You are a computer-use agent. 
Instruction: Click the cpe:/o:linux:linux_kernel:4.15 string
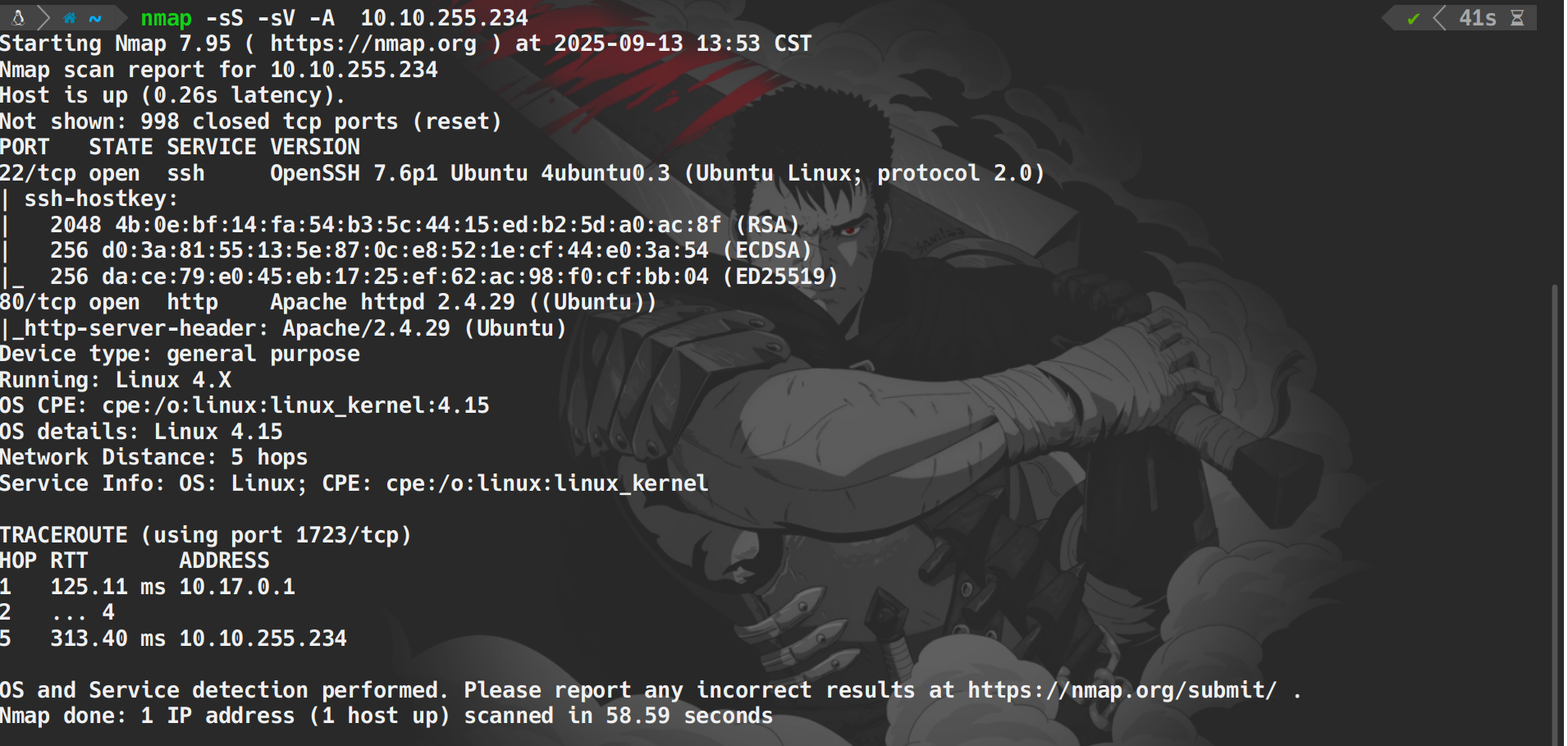click(295, 405)
